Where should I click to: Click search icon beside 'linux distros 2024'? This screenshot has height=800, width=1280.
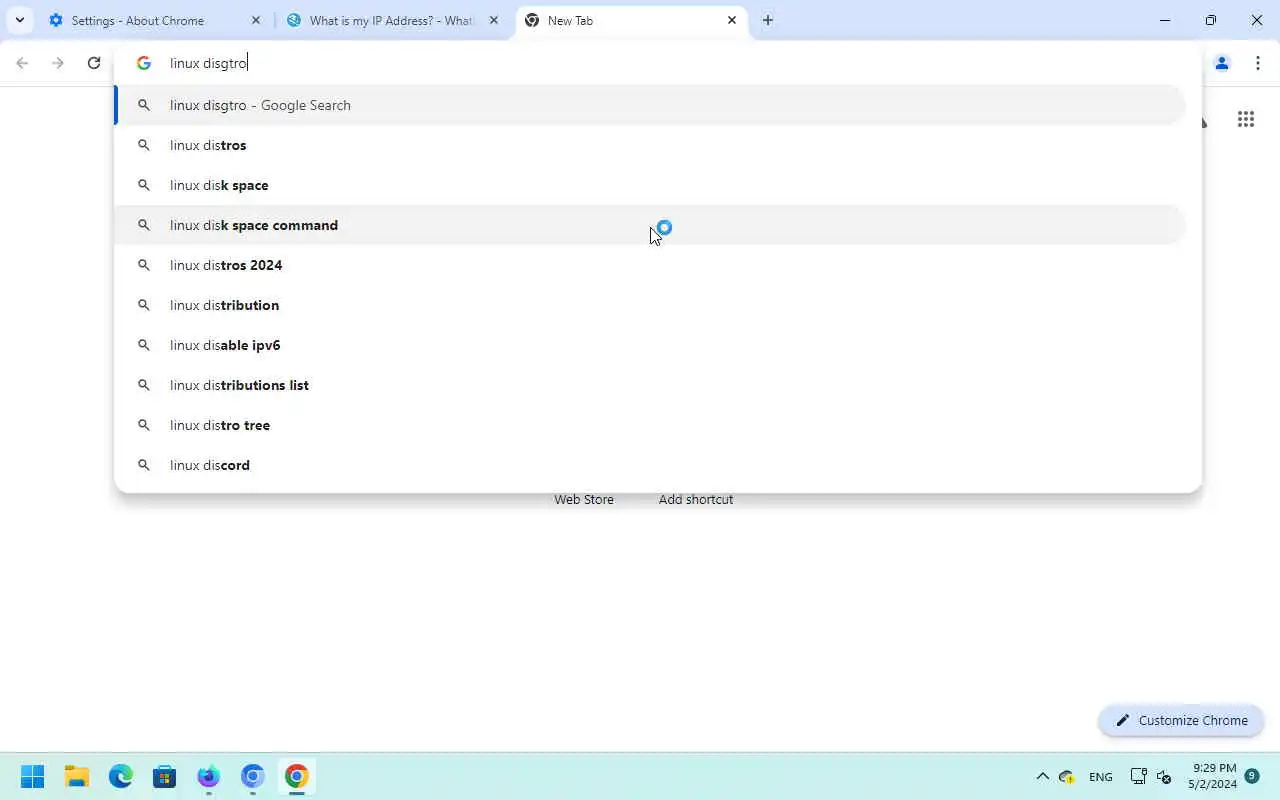pyautogui.click(x=144, y=265)
